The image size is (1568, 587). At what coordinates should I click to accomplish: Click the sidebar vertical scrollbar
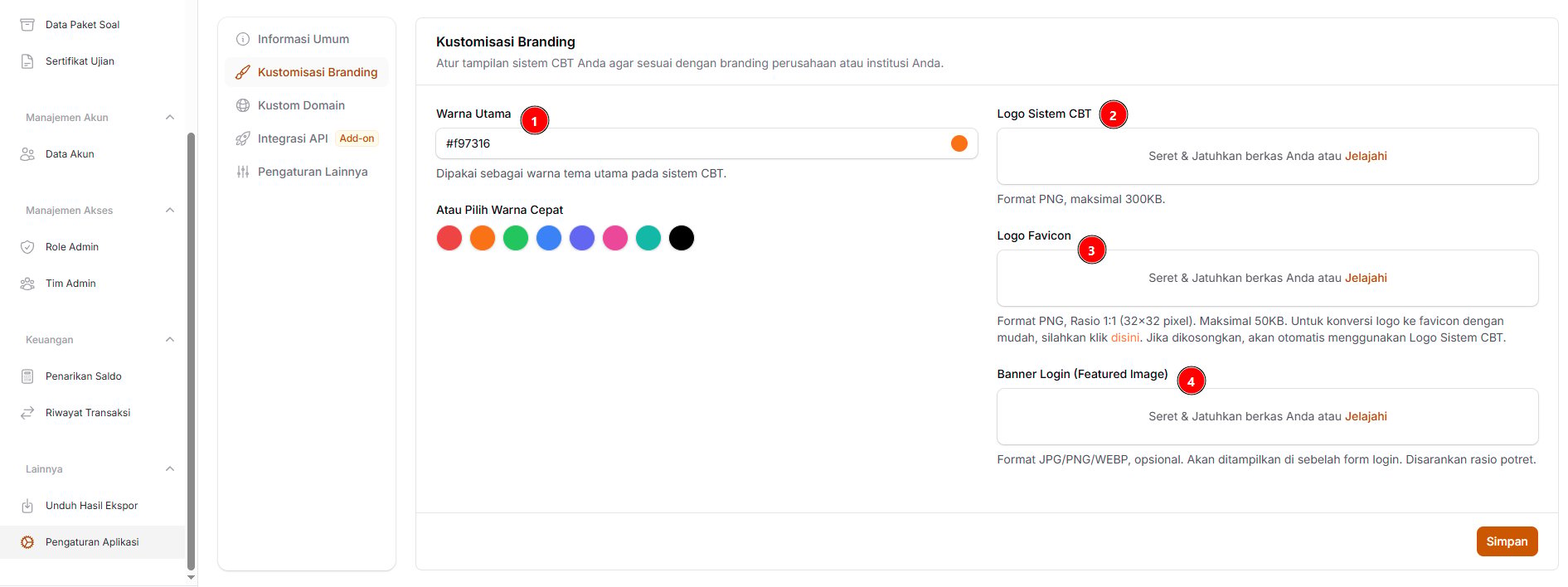[x=192, y=351]
